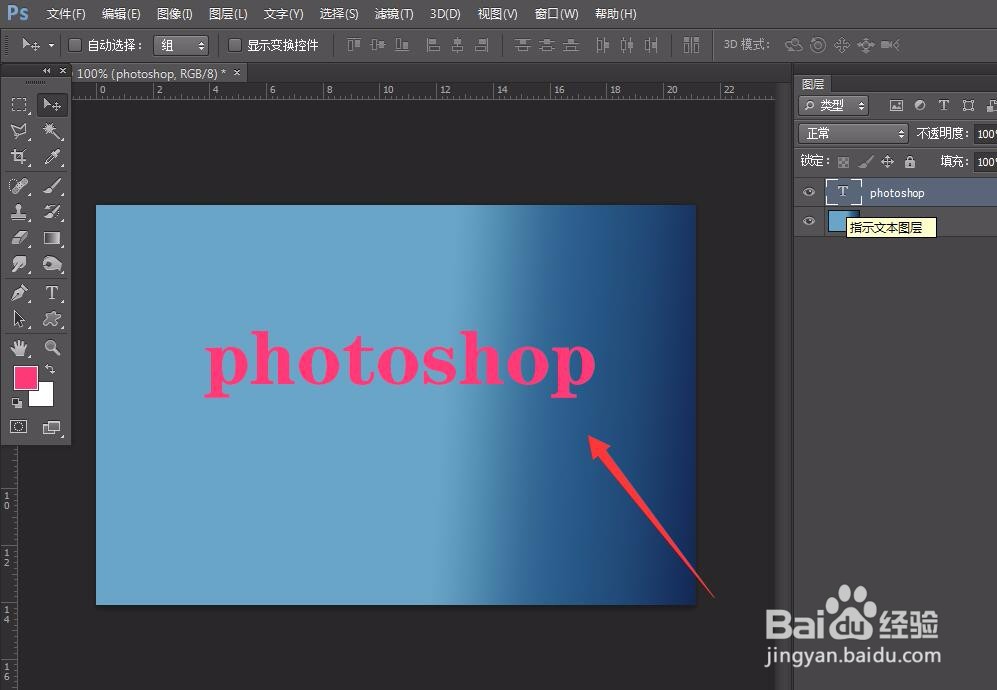Select the Horizontal Type tool
The image size is (997, 690).
click(52, 293)
